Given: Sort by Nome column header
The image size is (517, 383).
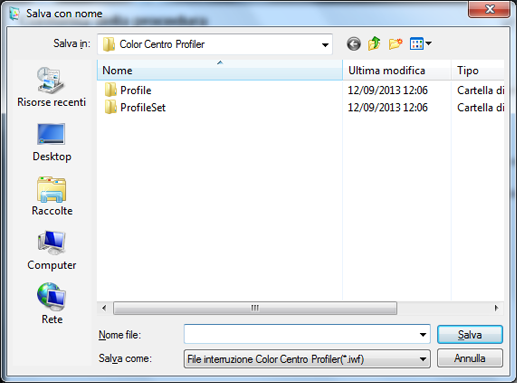Looking at the screenshot, I should click(x=220, y=70).
